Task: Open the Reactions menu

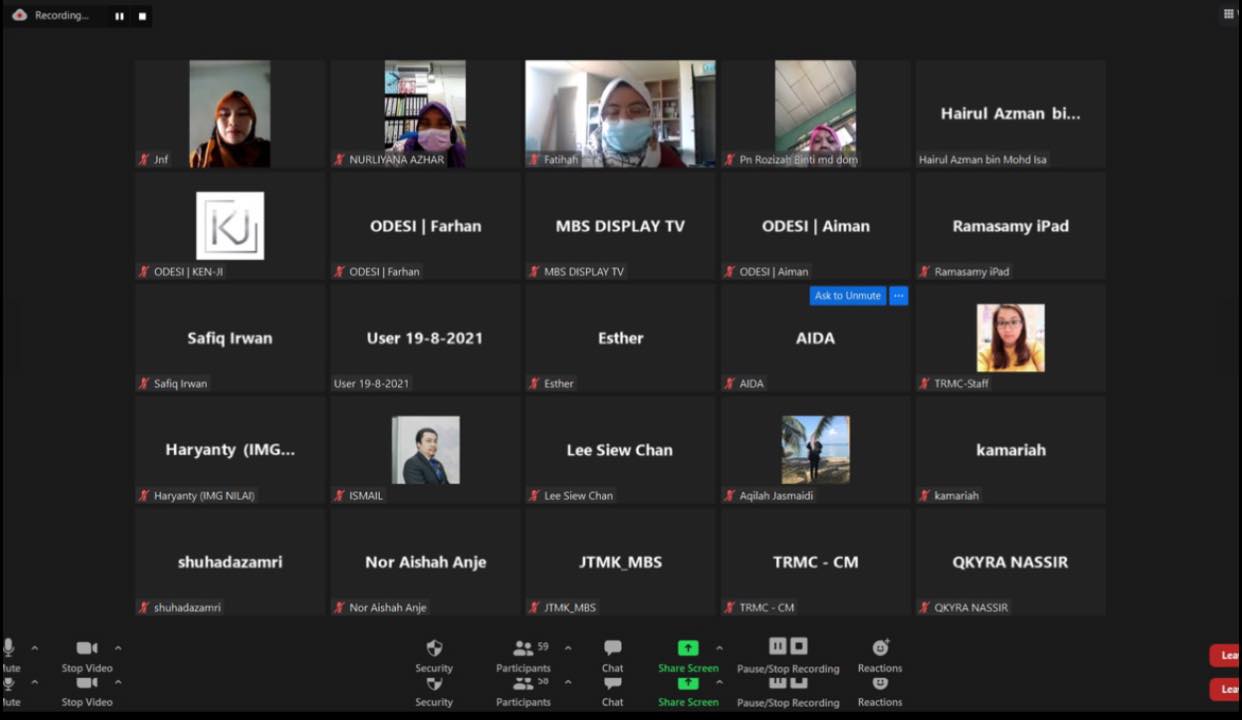Action: click(880, 655)
